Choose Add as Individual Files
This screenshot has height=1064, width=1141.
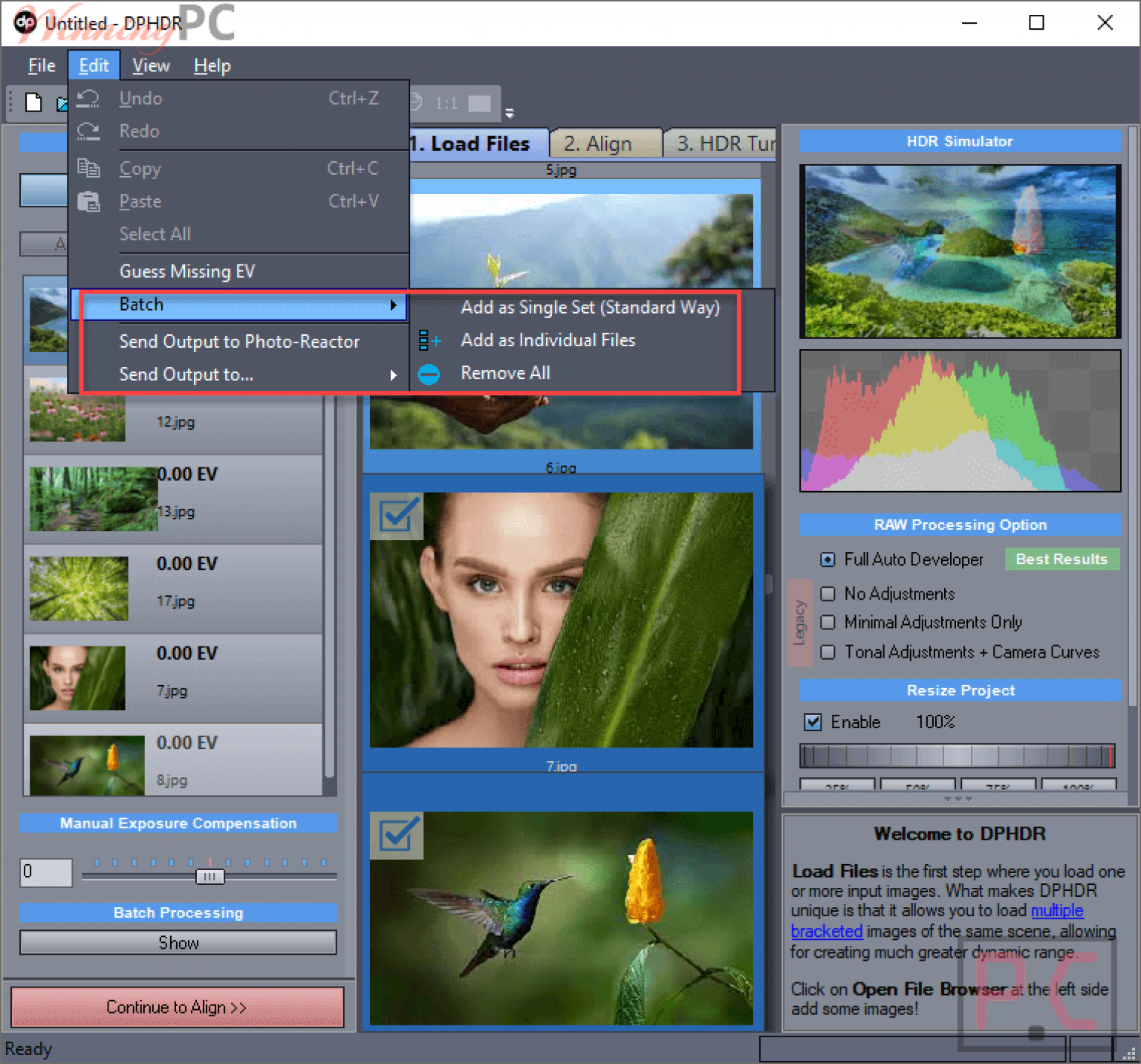tap(591, 340)
